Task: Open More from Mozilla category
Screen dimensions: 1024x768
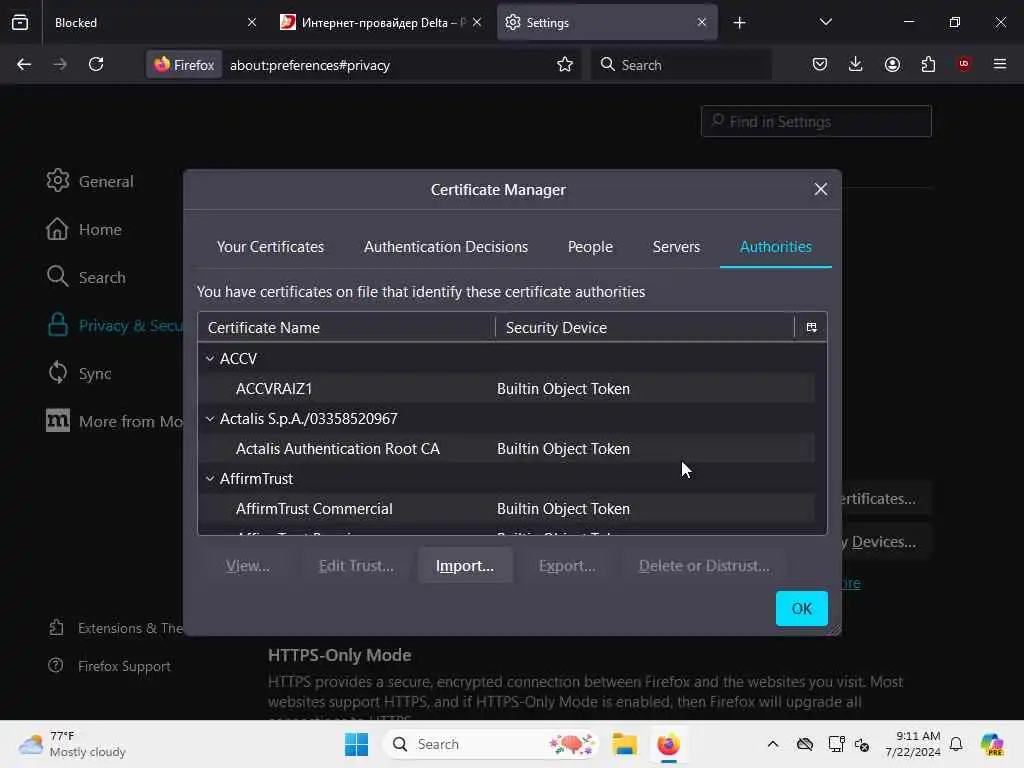Action: tap(114, 421)
